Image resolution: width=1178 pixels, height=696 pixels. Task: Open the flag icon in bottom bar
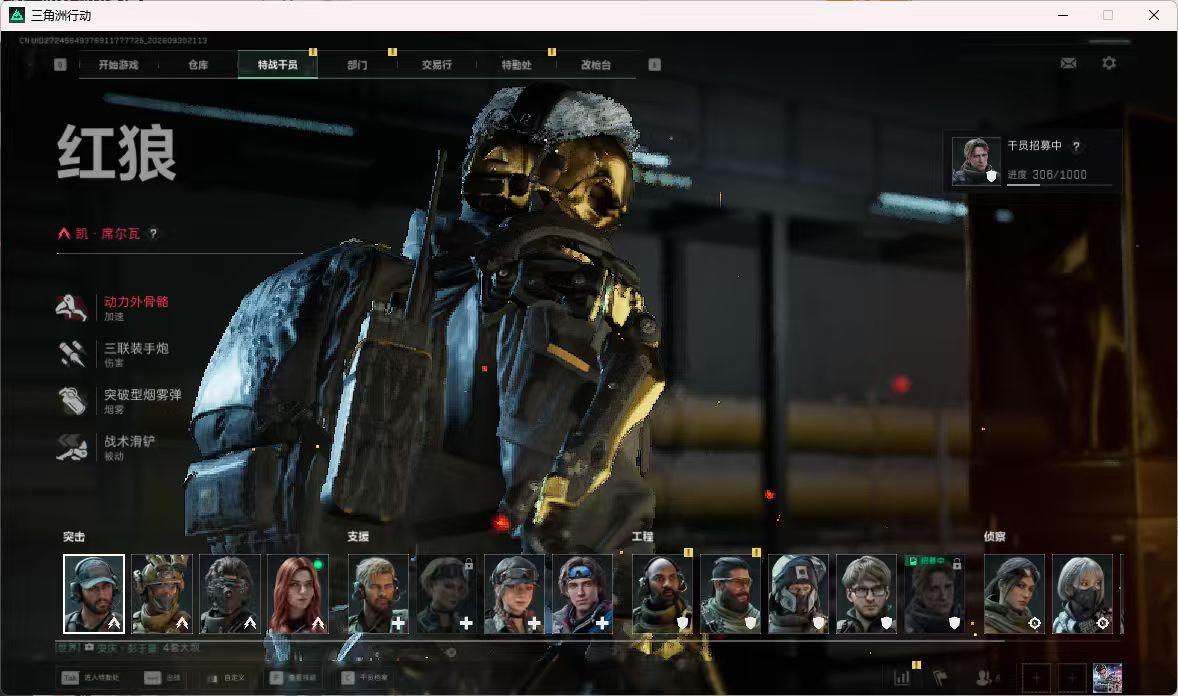point(940,677)
